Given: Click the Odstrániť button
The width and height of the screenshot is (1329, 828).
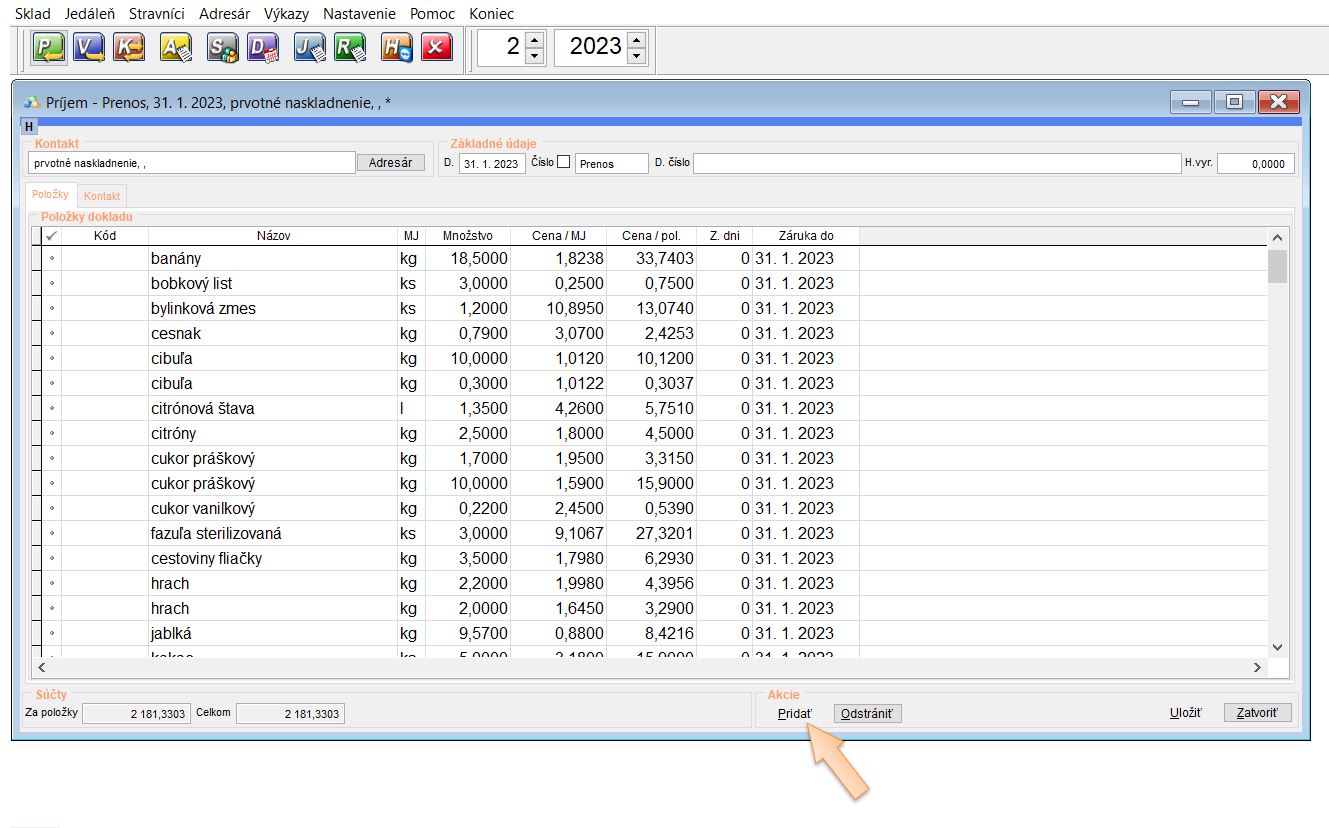Looking at the screenshot, I should [x=867, y=713].
